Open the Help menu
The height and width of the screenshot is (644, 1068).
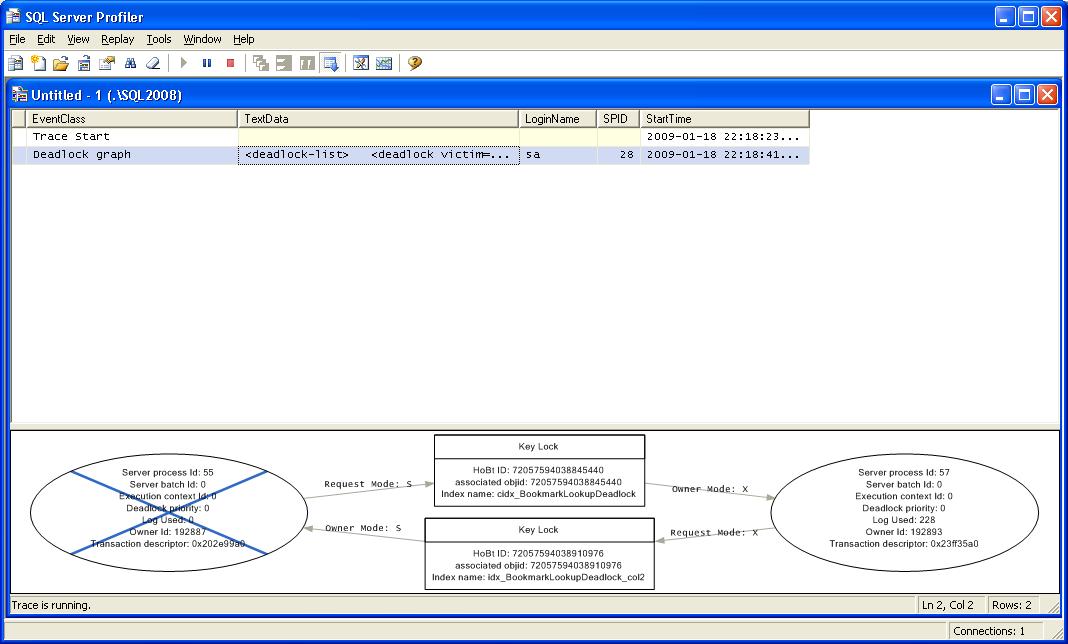(243, 39)
